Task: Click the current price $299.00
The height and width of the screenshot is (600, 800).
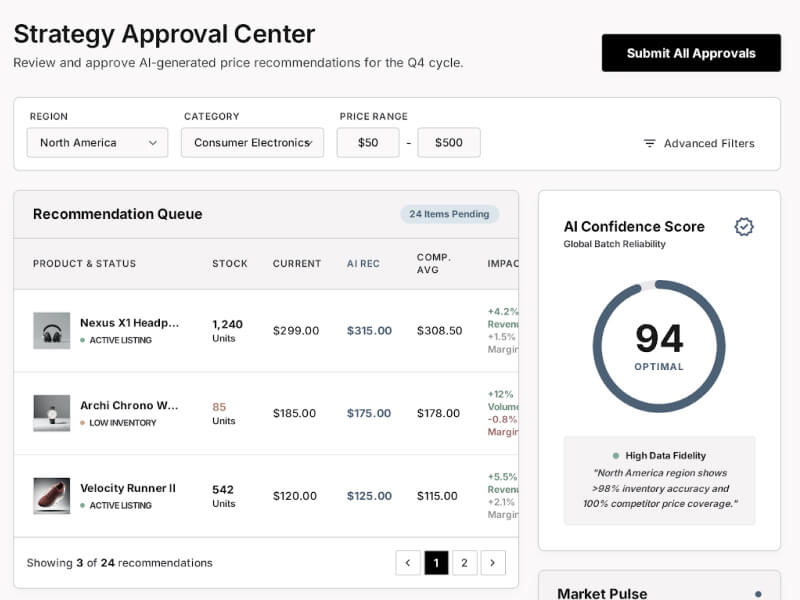Action: (x=296, y=331)
